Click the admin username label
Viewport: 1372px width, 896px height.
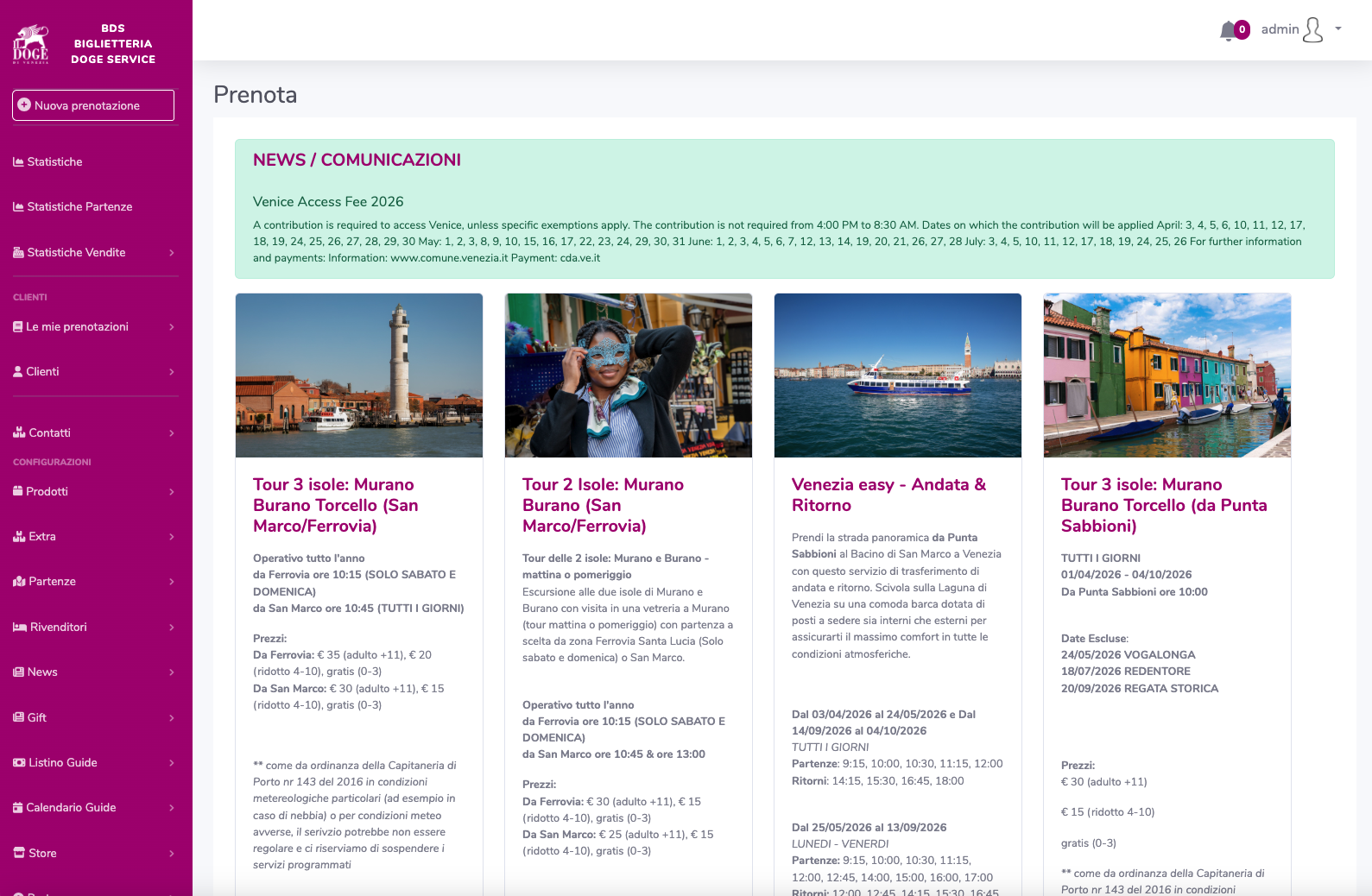click(1280, 29)
